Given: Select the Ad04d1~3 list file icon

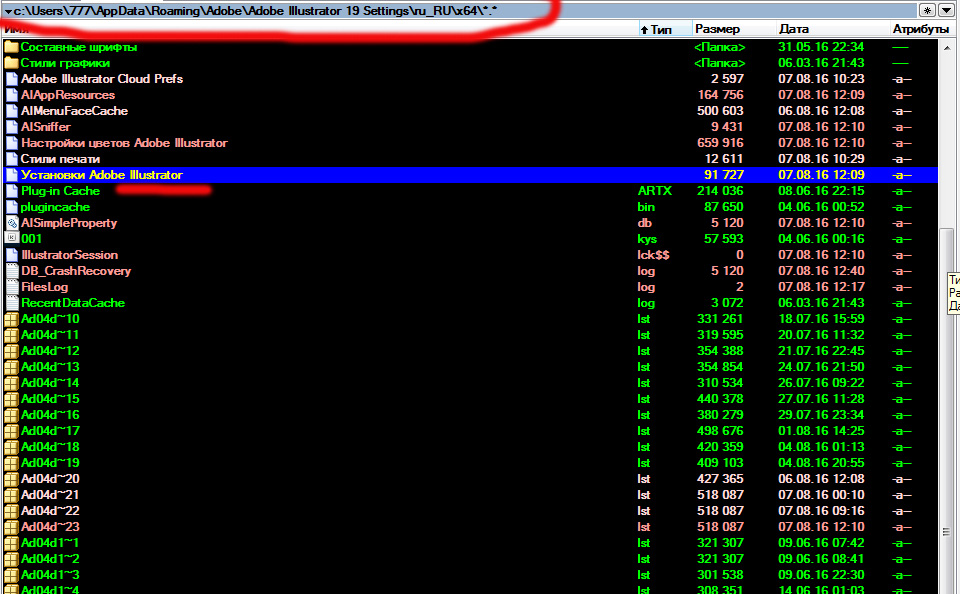Looking at the screenshot, I should tap(11, 574).
